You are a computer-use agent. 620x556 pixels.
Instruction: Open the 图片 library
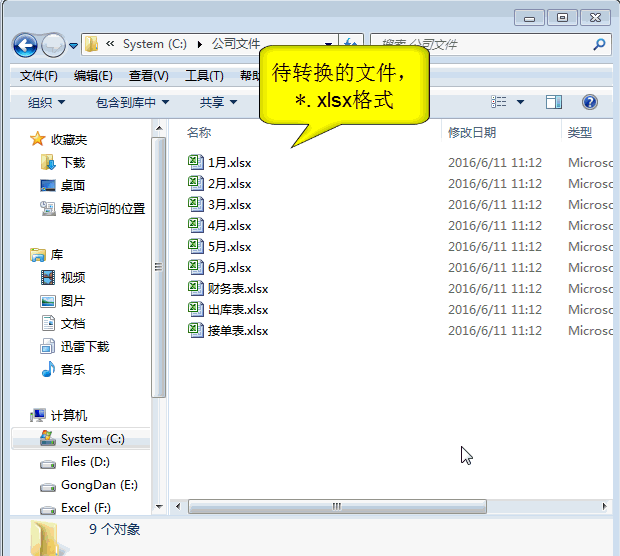click(x=63, y=301)
